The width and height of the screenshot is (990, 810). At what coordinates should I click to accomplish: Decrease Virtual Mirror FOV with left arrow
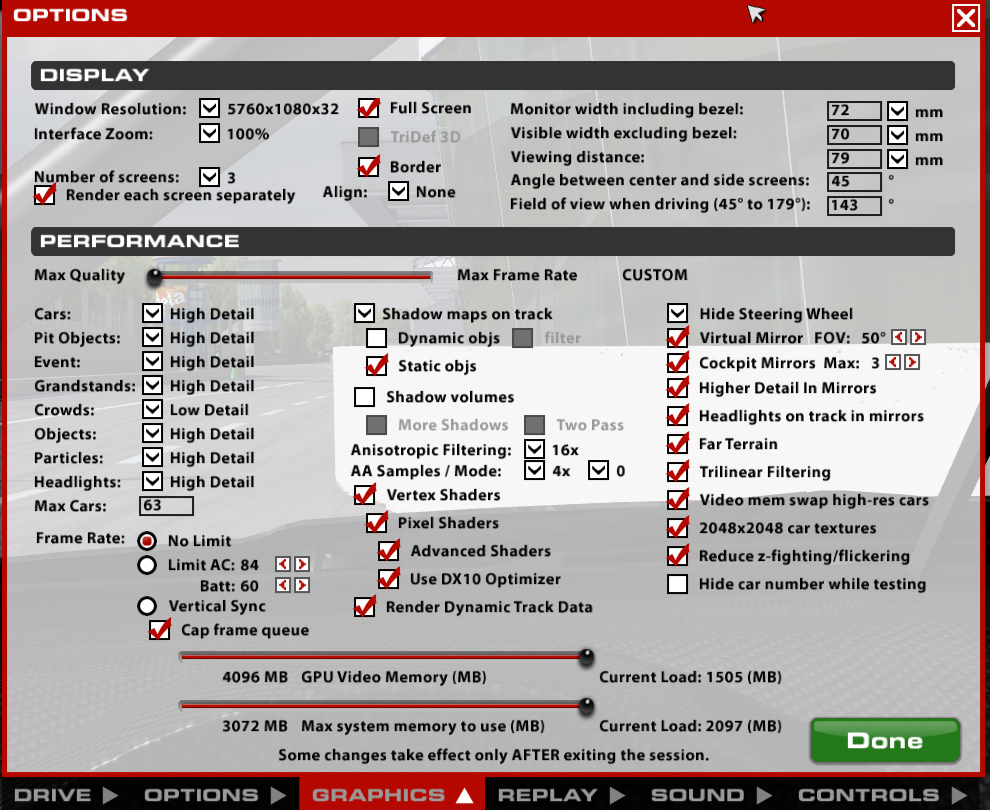coord(898,337)
